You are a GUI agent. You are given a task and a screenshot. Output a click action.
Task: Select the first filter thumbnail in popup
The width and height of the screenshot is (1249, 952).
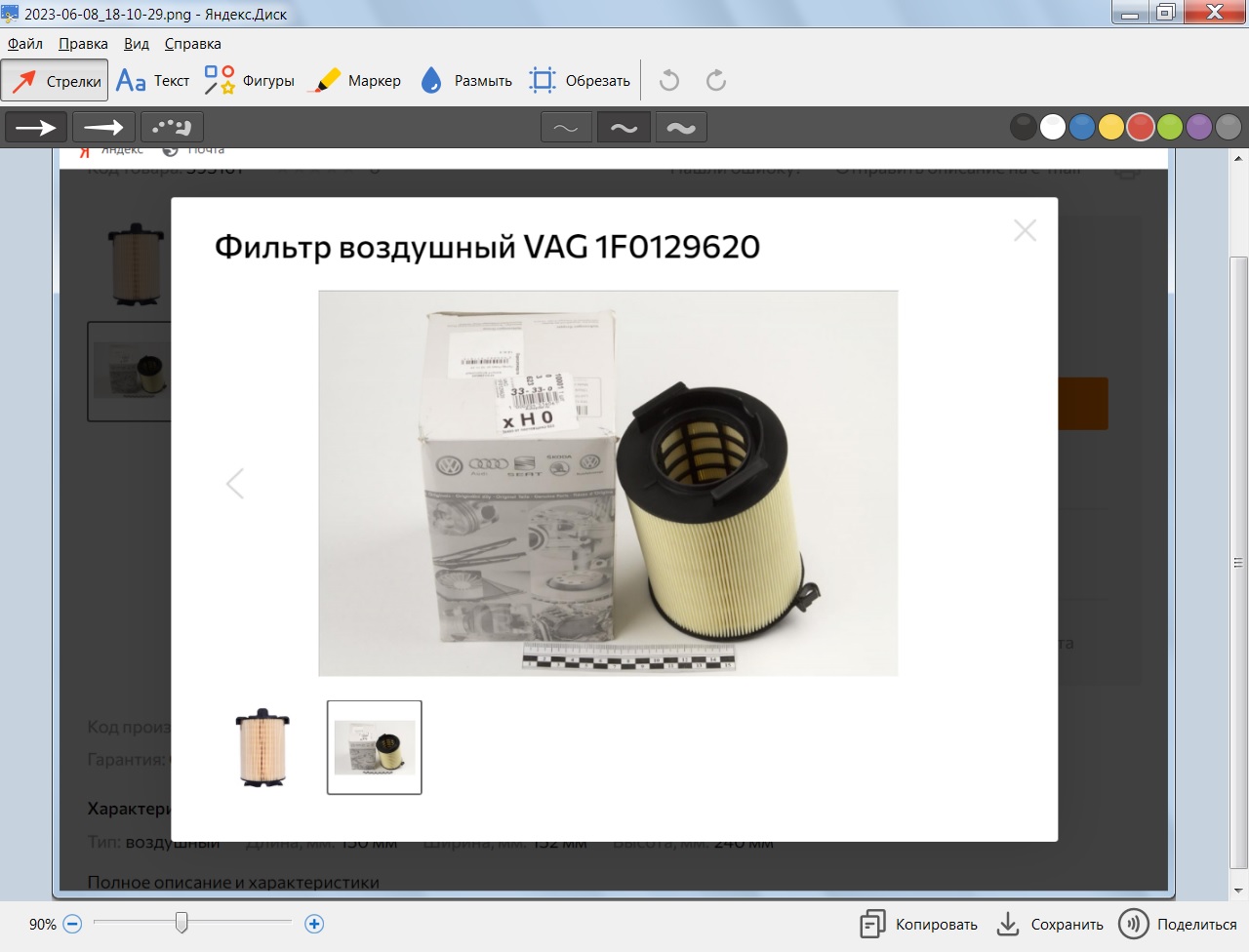tap(262, 747)
